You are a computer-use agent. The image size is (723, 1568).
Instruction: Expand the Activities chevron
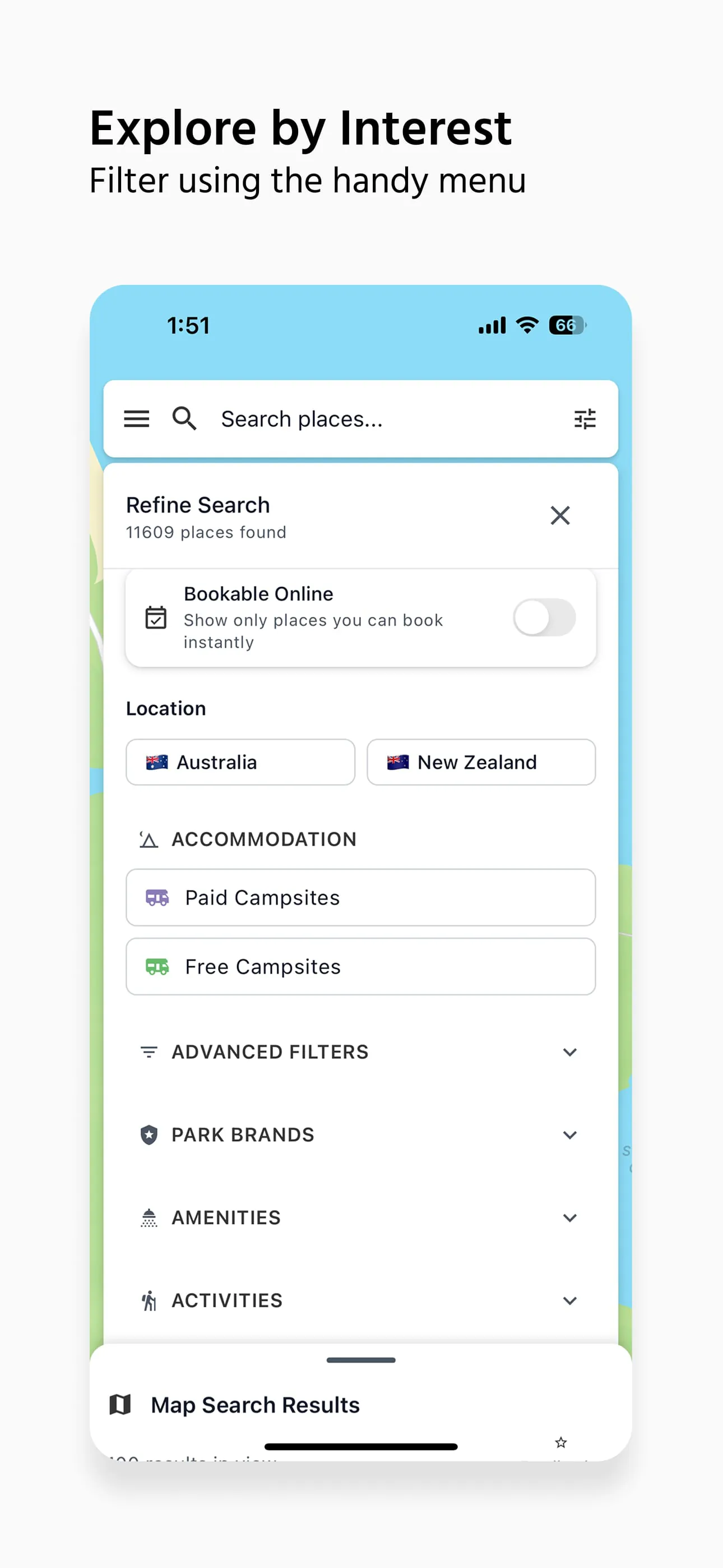pos(569,1300)
